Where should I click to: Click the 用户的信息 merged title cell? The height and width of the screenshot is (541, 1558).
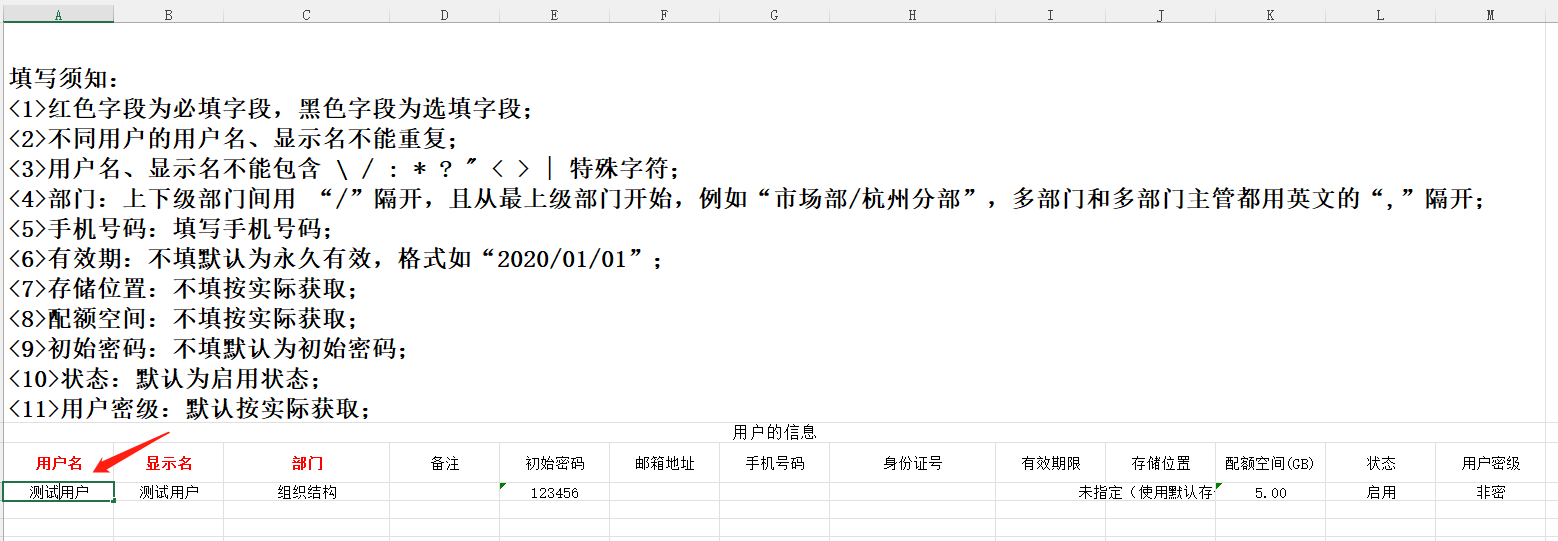pos(774,432)
